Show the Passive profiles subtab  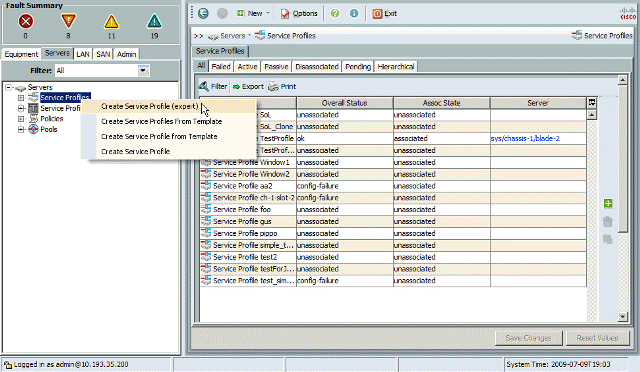pyautogui.click(x=276, y=67)
